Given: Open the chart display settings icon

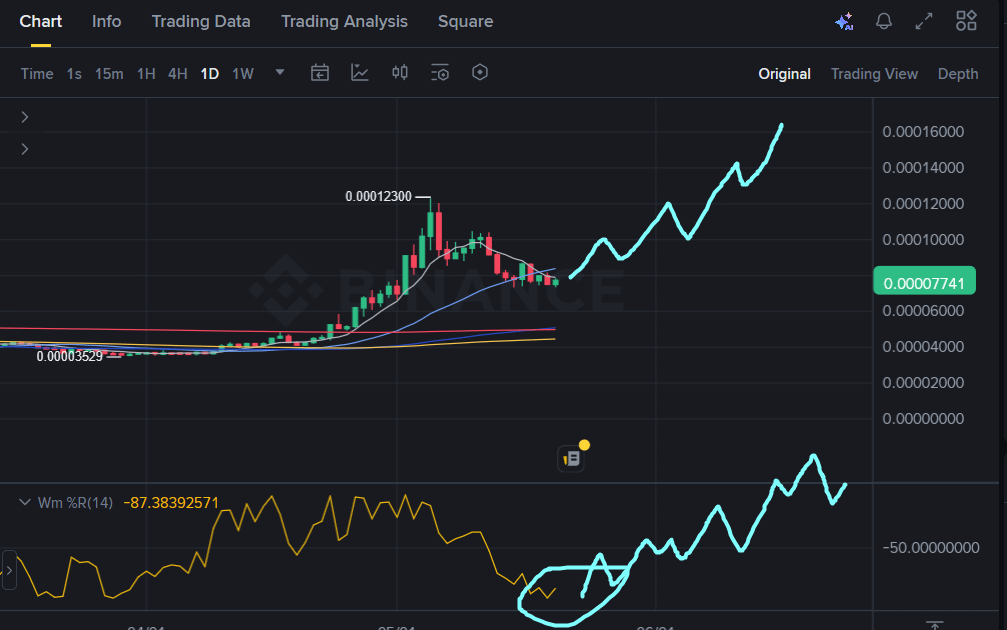Looking at the screenshot, I should coord(440,73).
